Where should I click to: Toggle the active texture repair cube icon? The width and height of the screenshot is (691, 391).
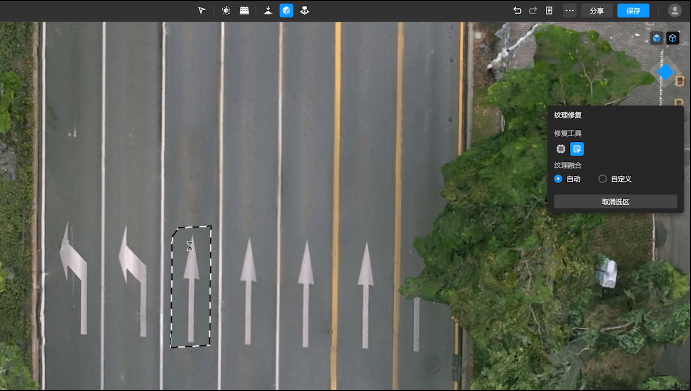(x=286, y=10)
